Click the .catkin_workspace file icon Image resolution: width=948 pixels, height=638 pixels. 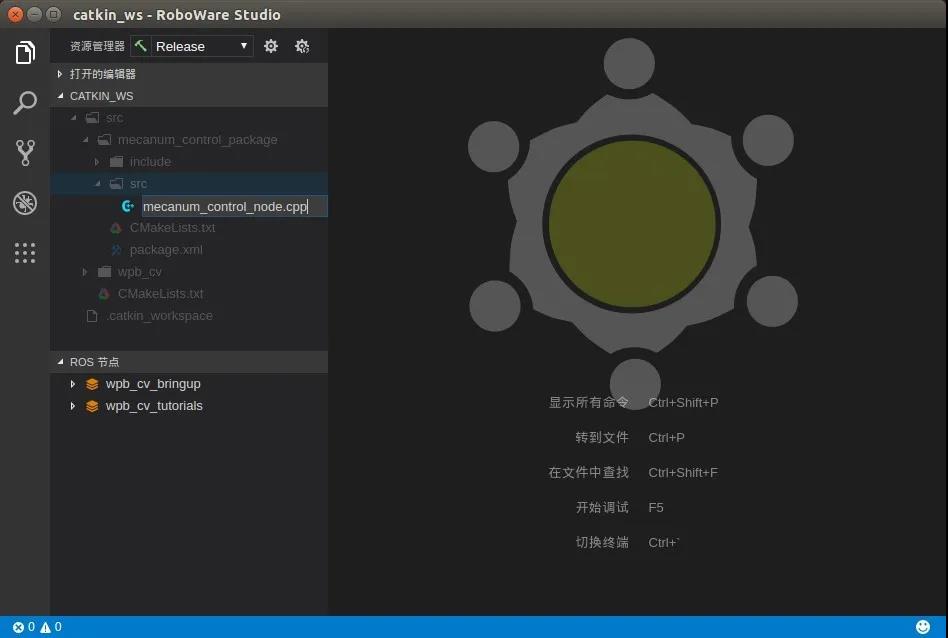[x=92, y=316]
